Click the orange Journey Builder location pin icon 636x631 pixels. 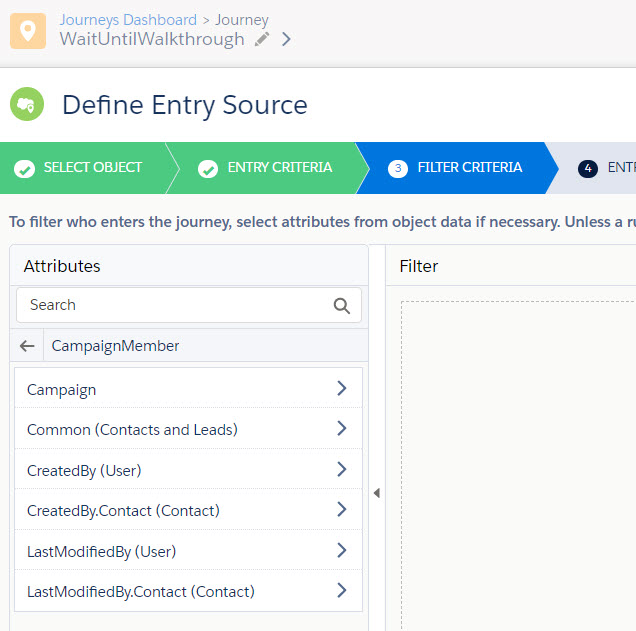tap(28, 30)
